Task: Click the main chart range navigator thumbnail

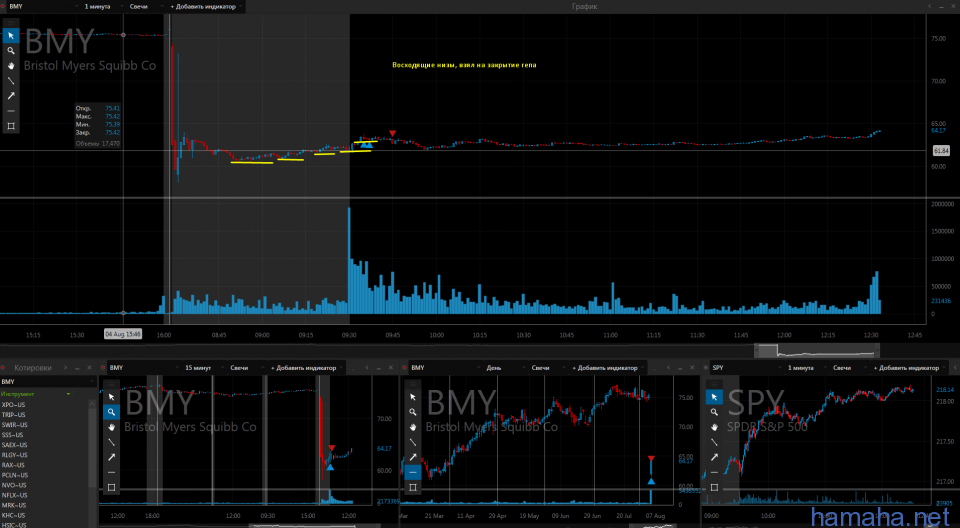Action: click(x=817, y=350)
